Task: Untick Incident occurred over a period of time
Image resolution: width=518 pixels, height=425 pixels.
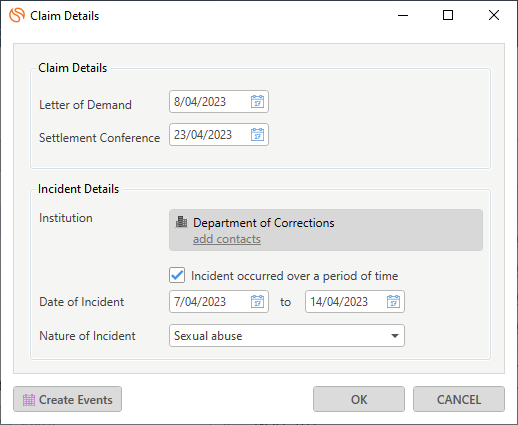Action: pyautogui.click(x=177, y=275)
